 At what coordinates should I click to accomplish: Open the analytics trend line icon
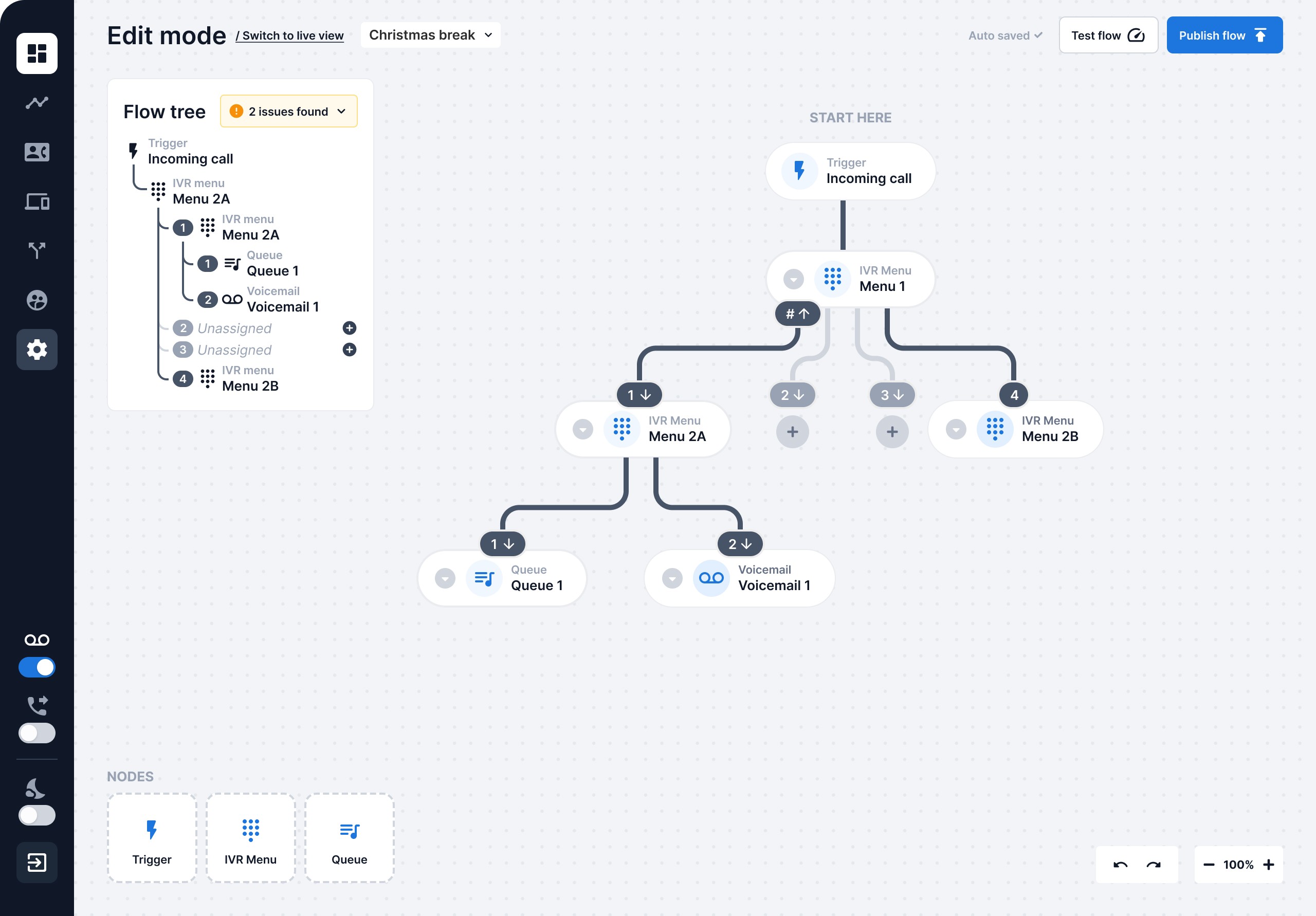tap(36, 103)
